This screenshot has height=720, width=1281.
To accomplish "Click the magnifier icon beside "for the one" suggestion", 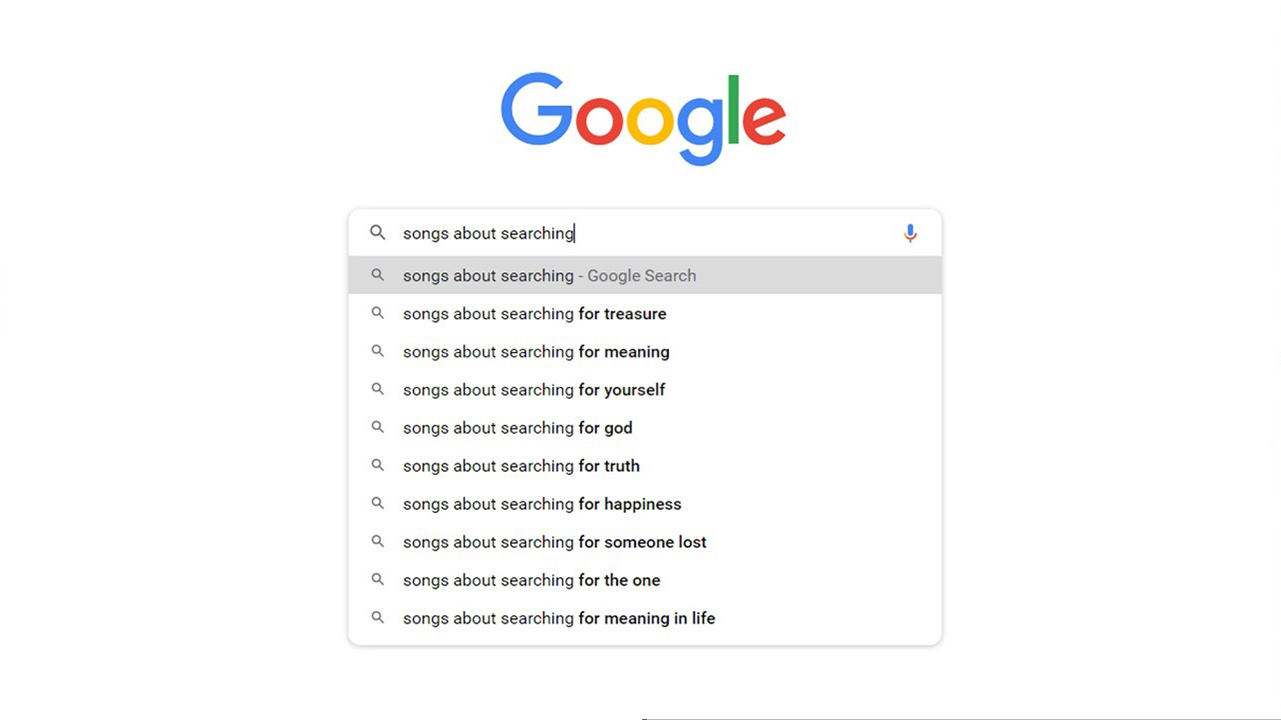I will point(377,579).
